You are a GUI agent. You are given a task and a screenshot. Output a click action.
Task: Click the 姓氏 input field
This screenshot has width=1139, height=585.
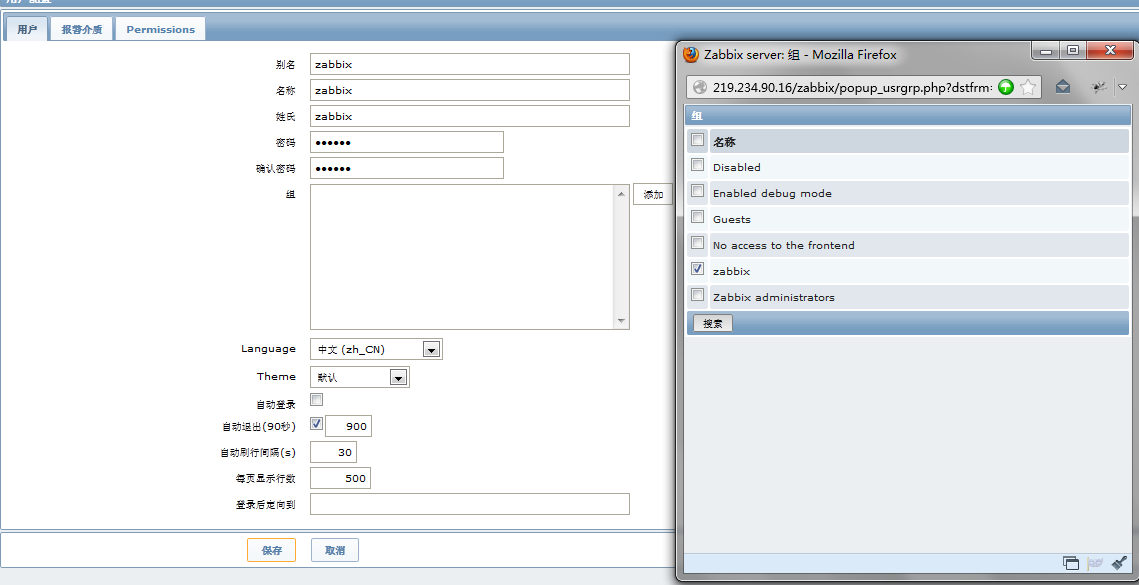[470, 116]
